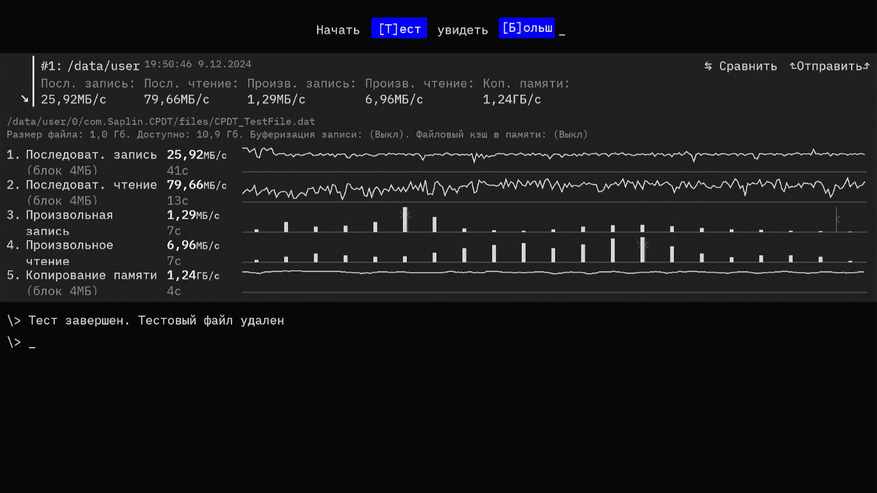The height and width of the screenshot is (493, 877).
Task: Click the [Б]ольш button to see more
Action: pyautogui.click(x=526, y=29)
